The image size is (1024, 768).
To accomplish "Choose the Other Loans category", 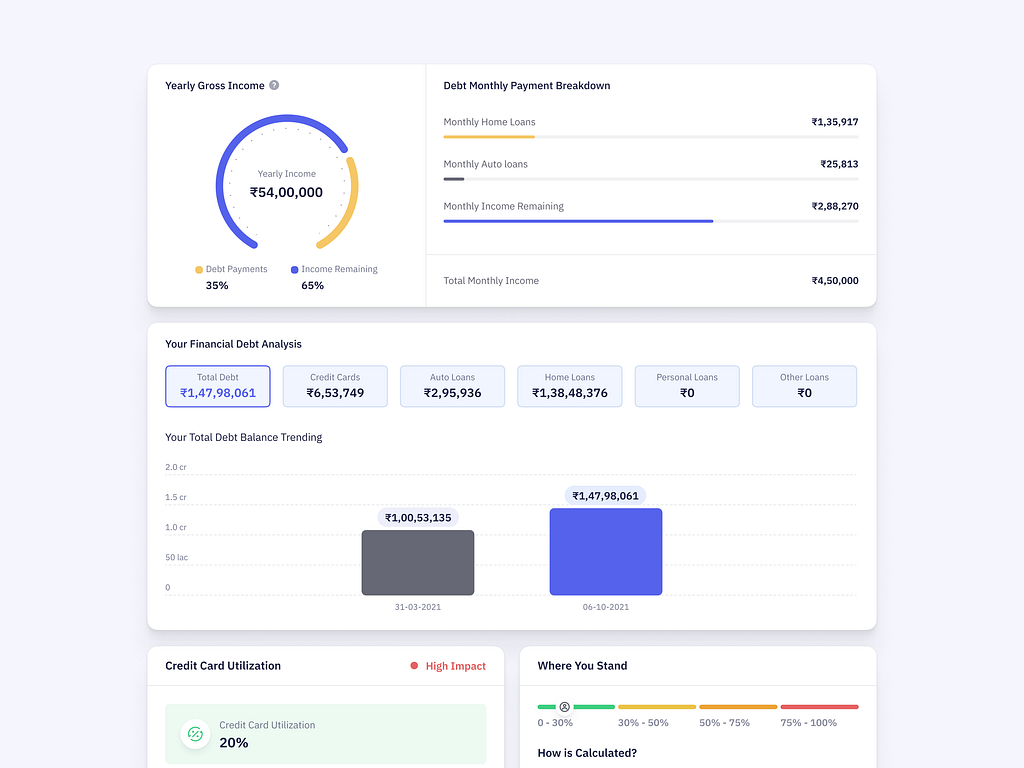I will coord(804,386).
